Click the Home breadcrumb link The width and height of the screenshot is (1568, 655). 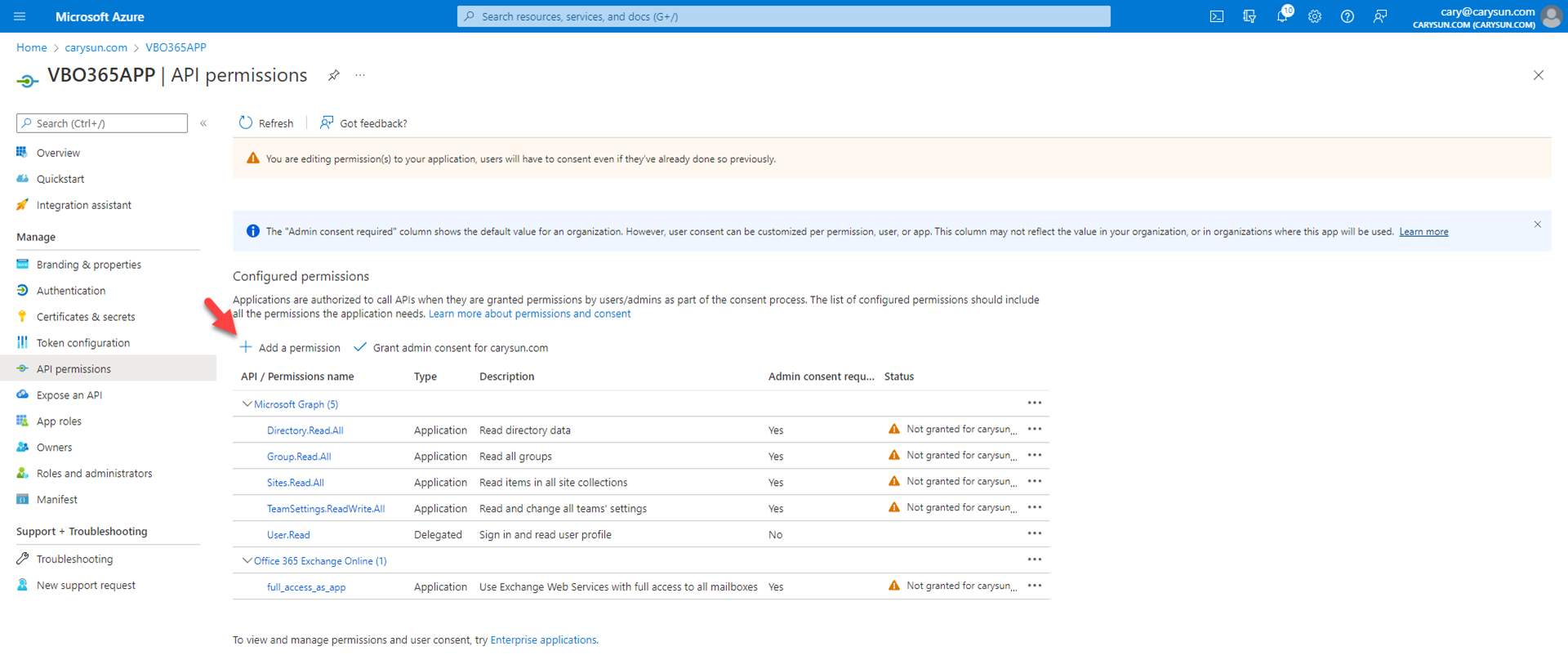coord(32,47)
